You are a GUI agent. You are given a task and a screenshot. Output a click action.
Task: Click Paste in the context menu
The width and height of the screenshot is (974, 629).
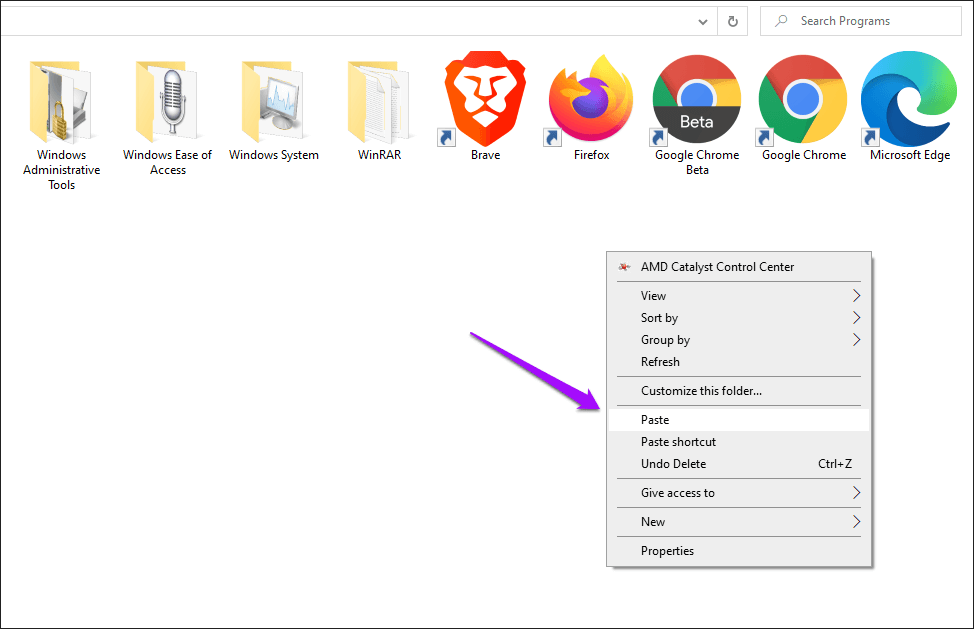click(739, 420)
